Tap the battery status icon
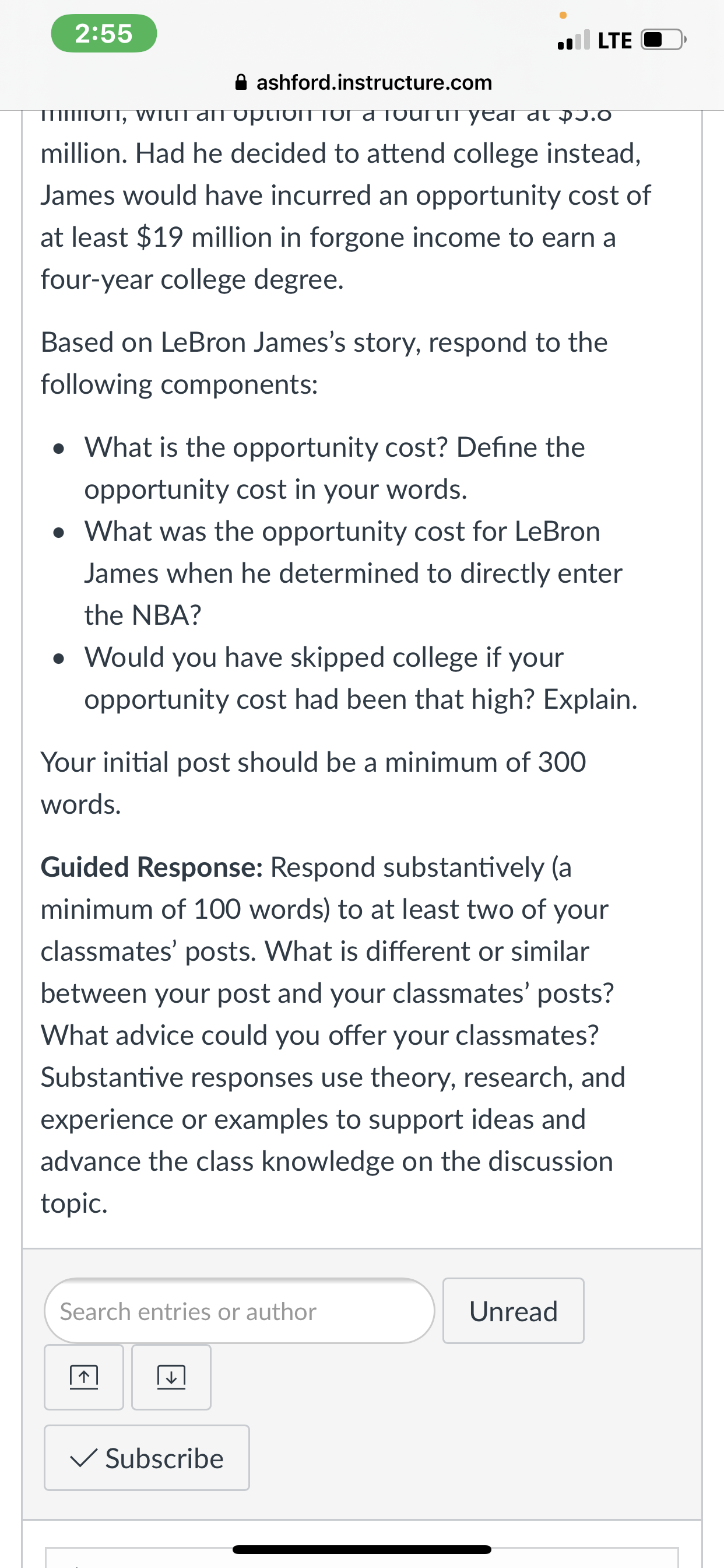 pos(664,40)
